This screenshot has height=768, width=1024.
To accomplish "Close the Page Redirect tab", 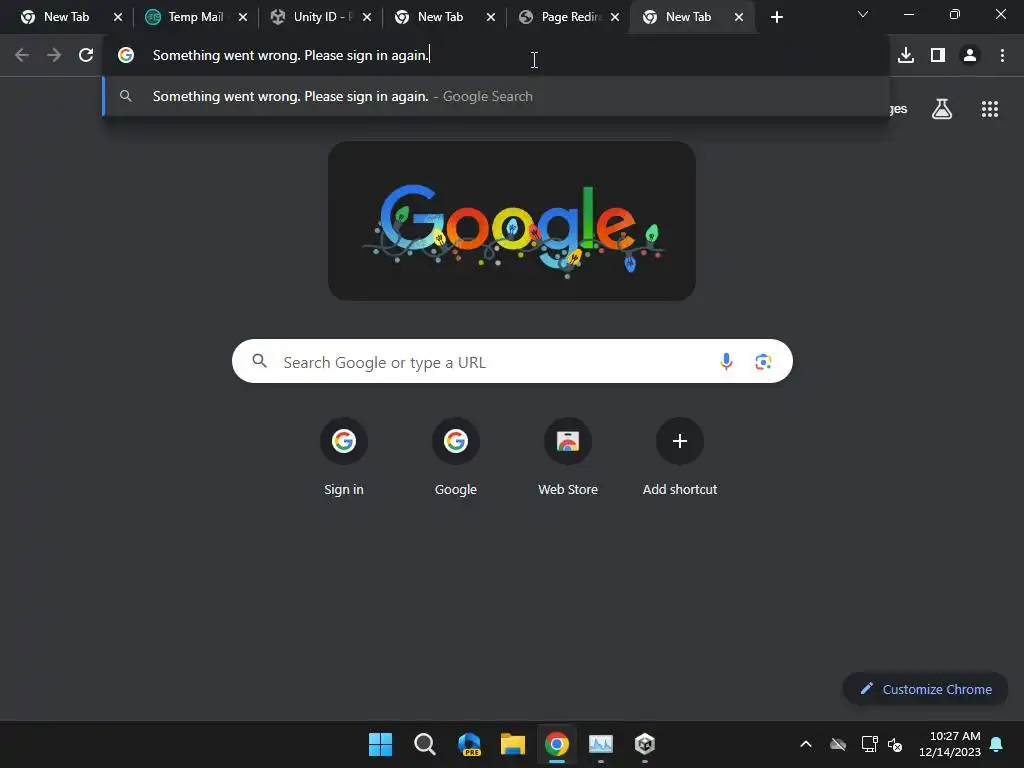I will pyautogui.click(x=615, y=18).
